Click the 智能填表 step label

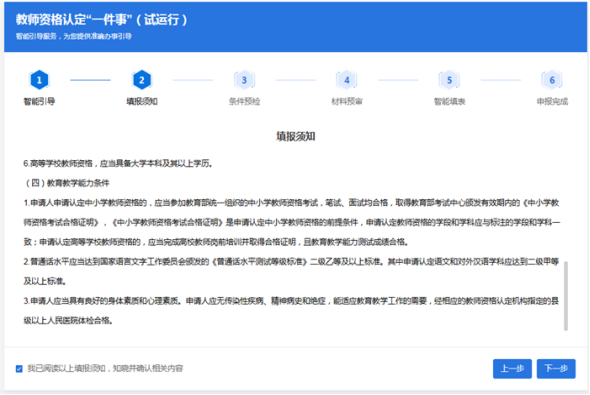(x=449, y=102)
